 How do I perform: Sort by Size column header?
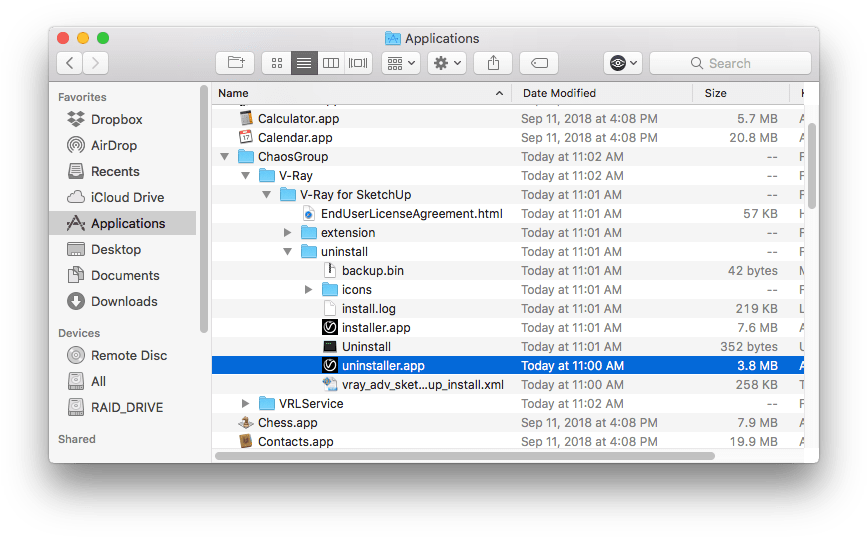[x=741, y=93]
